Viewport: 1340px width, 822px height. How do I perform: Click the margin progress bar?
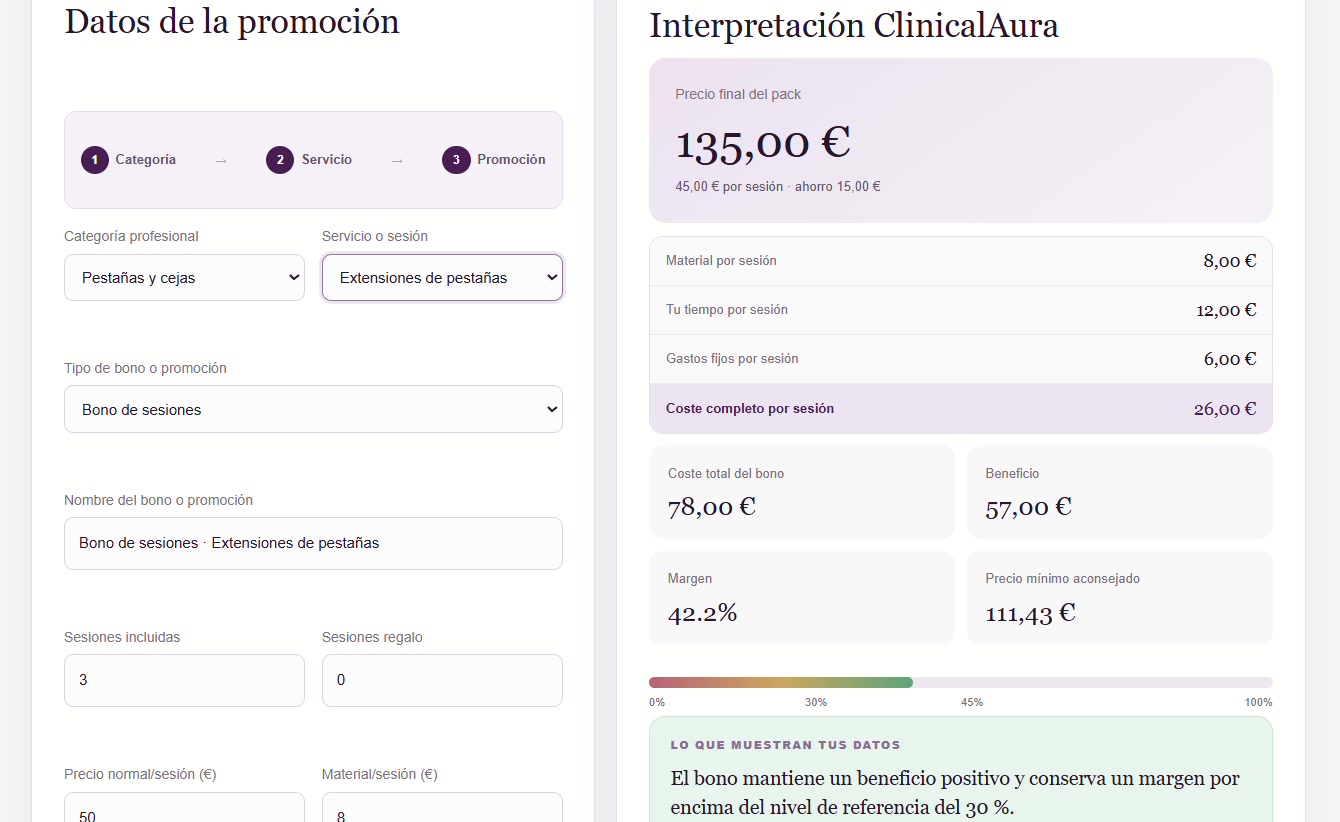tap(961, 682)
